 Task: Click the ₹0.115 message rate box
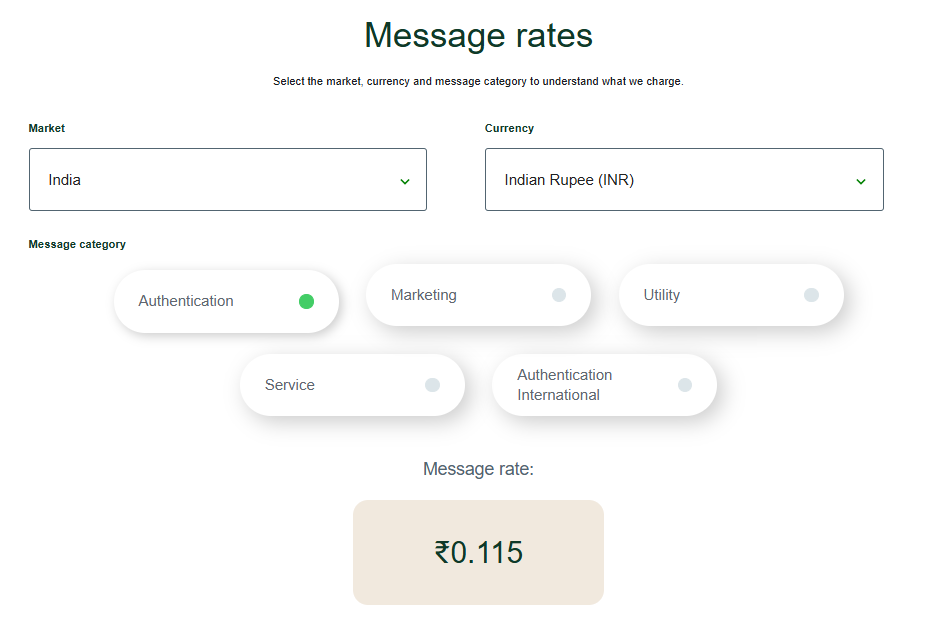click(478, 551)
